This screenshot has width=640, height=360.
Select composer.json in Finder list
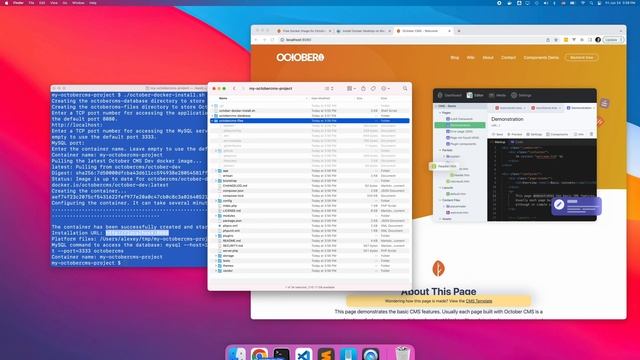[x=310, y=191]
